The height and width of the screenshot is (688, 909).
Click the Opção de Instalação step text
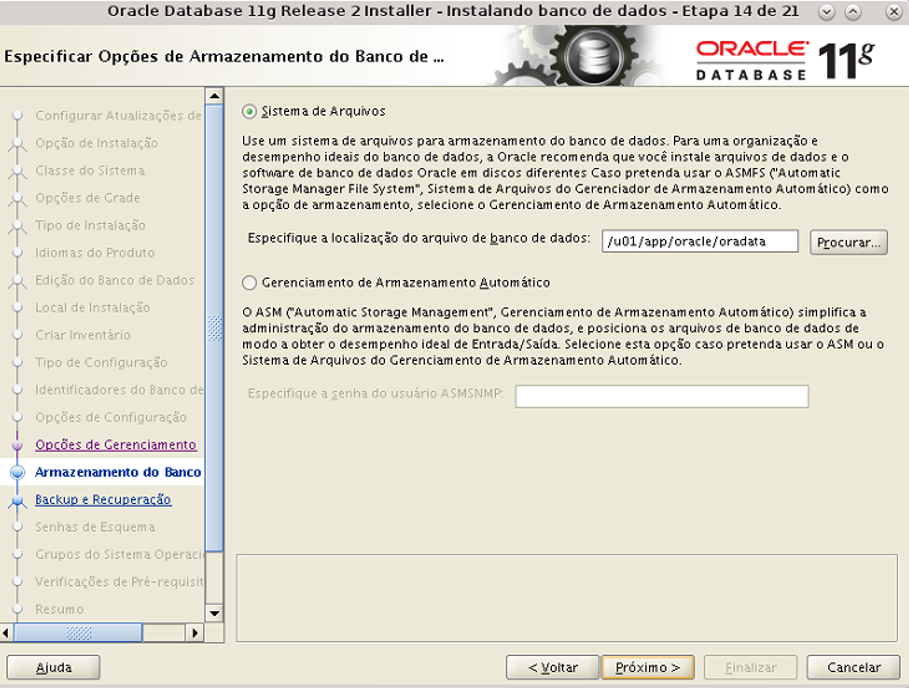[x=96, y=143]
